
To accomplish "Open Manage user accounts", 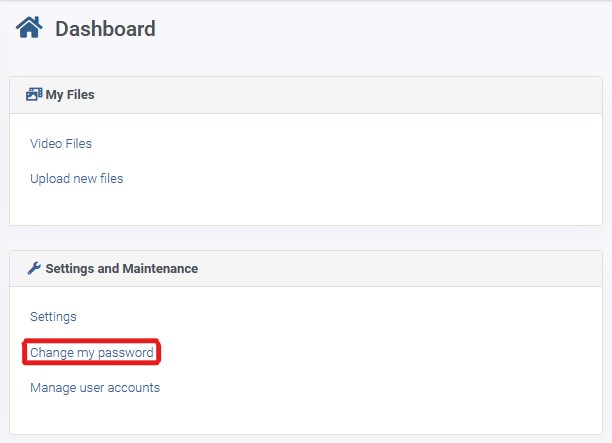I will tap(95, 388).
